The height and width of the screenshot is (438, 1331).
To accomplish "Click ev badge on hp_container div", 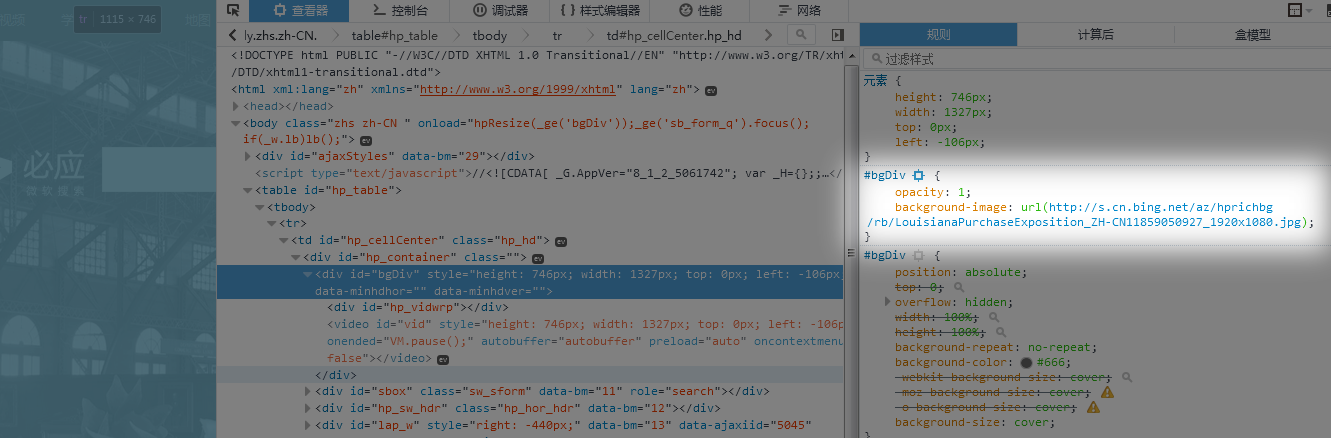I will tap(540, 258).
